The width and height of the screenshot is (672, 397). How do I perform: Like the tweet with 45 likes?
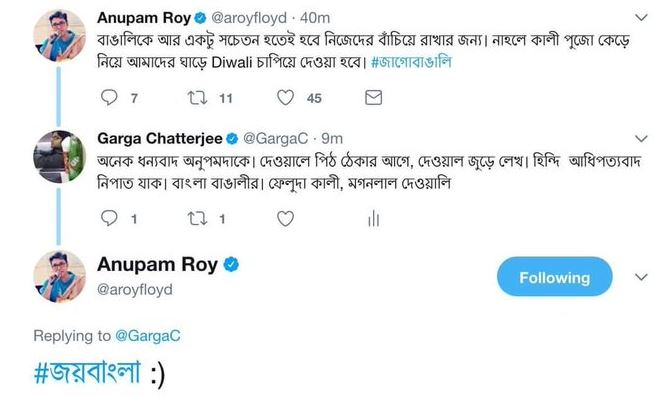point(285,98)
